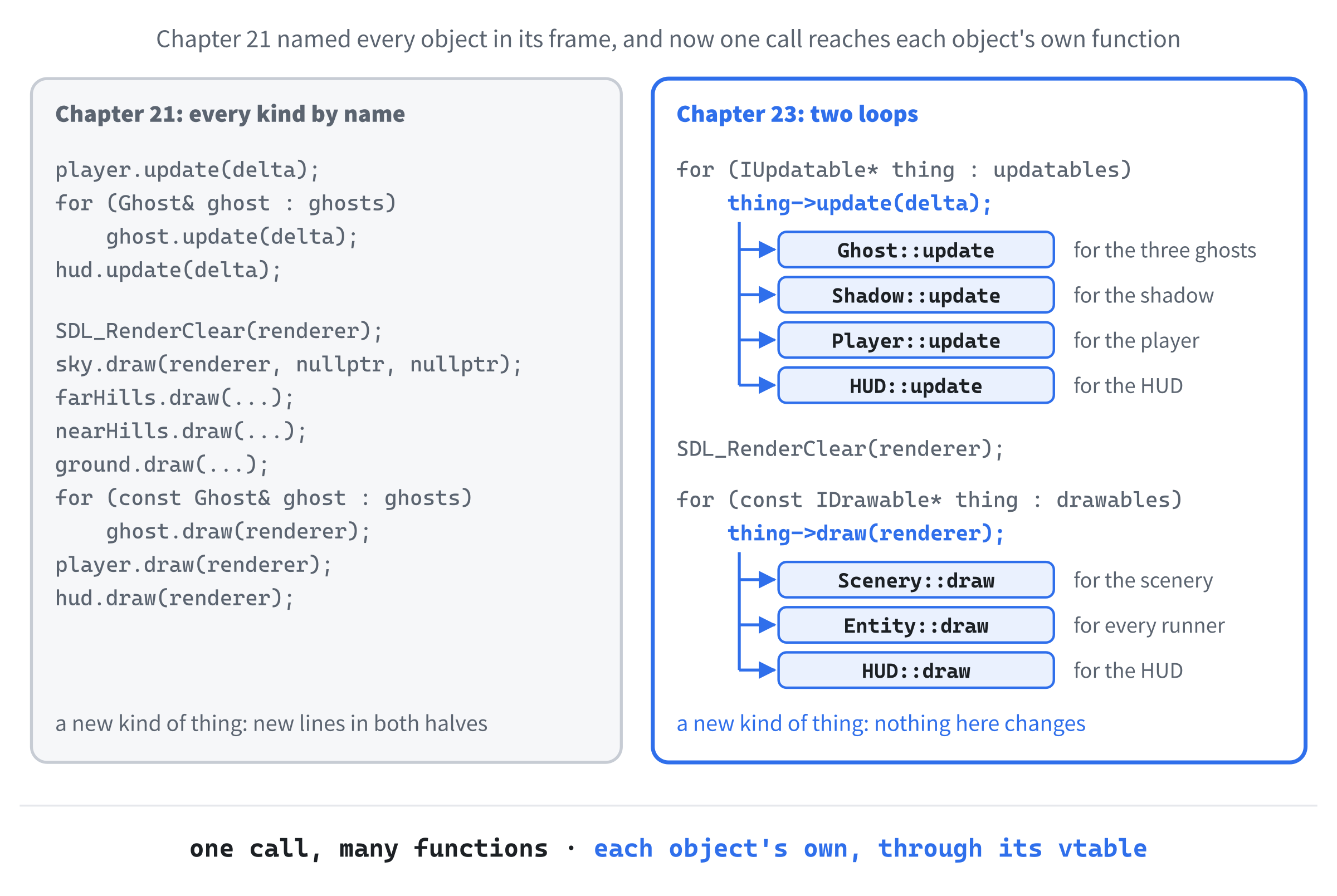
Task: Click 'for (IUpdatable* thing : updatables)' line
Action: pos(904,170)
